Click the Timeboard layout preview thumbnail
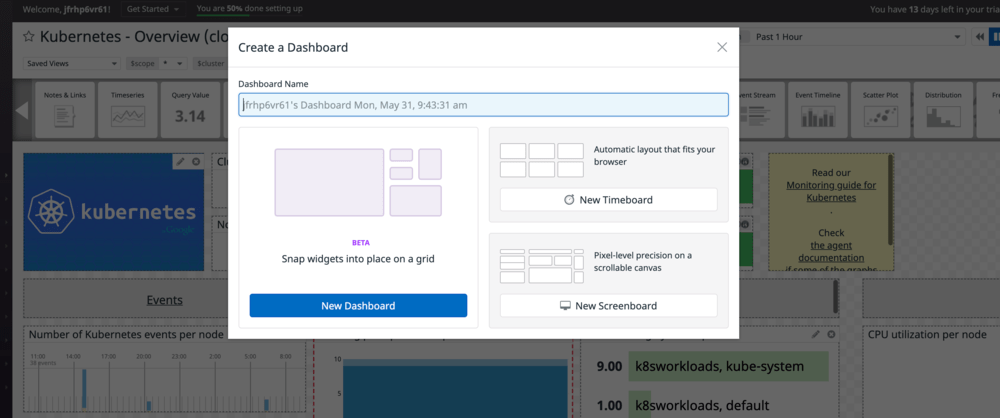Viewport: 1000px width, 418px height. [x=541, y=160]
